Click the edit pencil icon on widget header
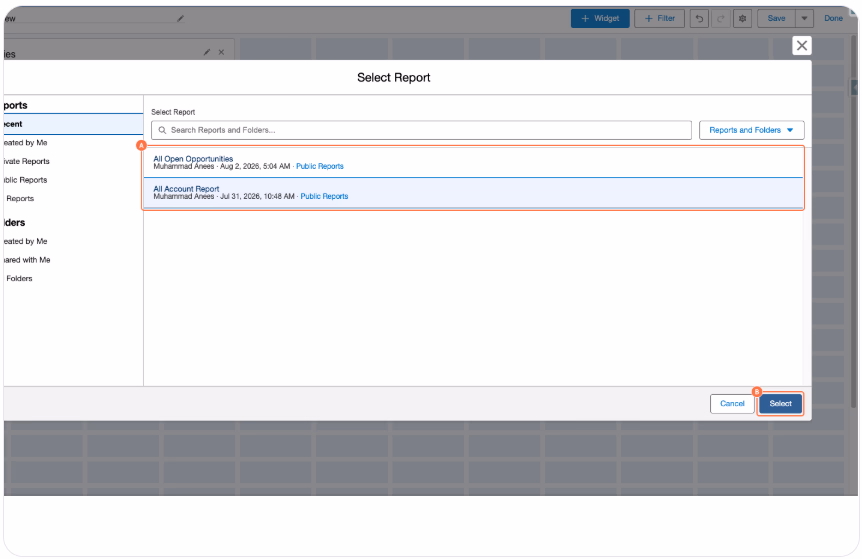862x559 pixels. (207, 52)
